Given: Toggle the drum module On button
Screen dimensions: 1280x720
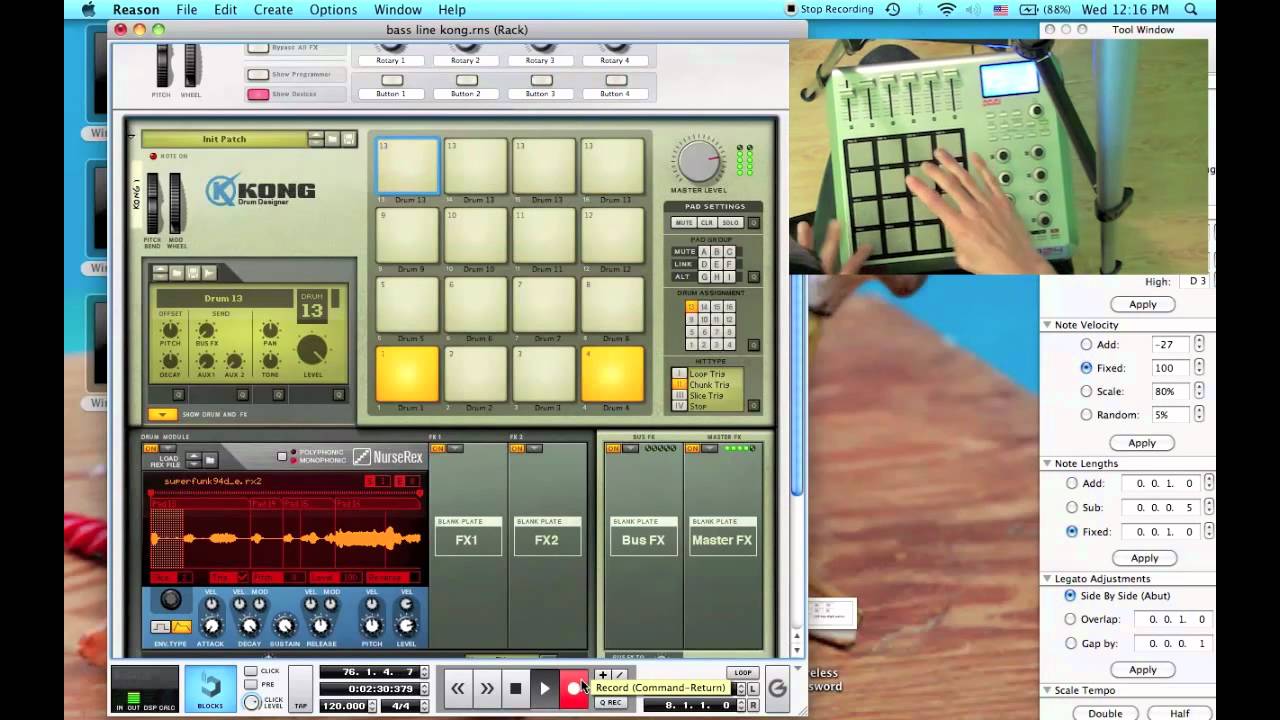Looking at the screenshot, I should (151, 449).
